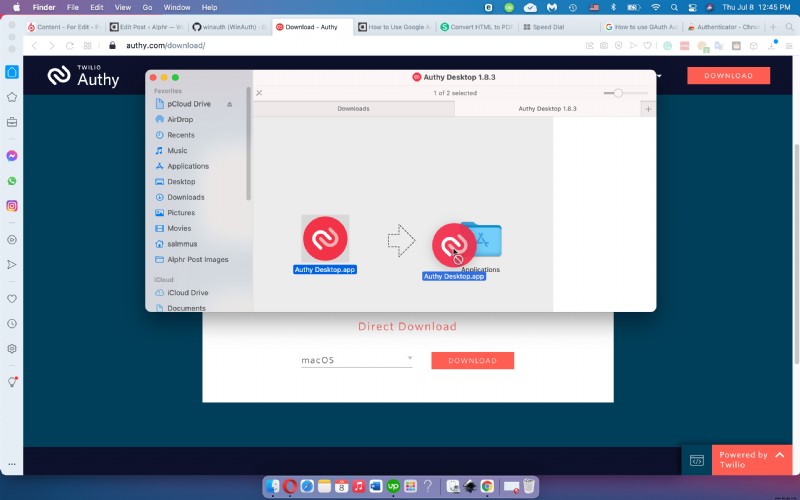Switch to Authy Desktop 1.8.3 Finder tab
This screenshot has width=800, height=500.
(547, 109)
